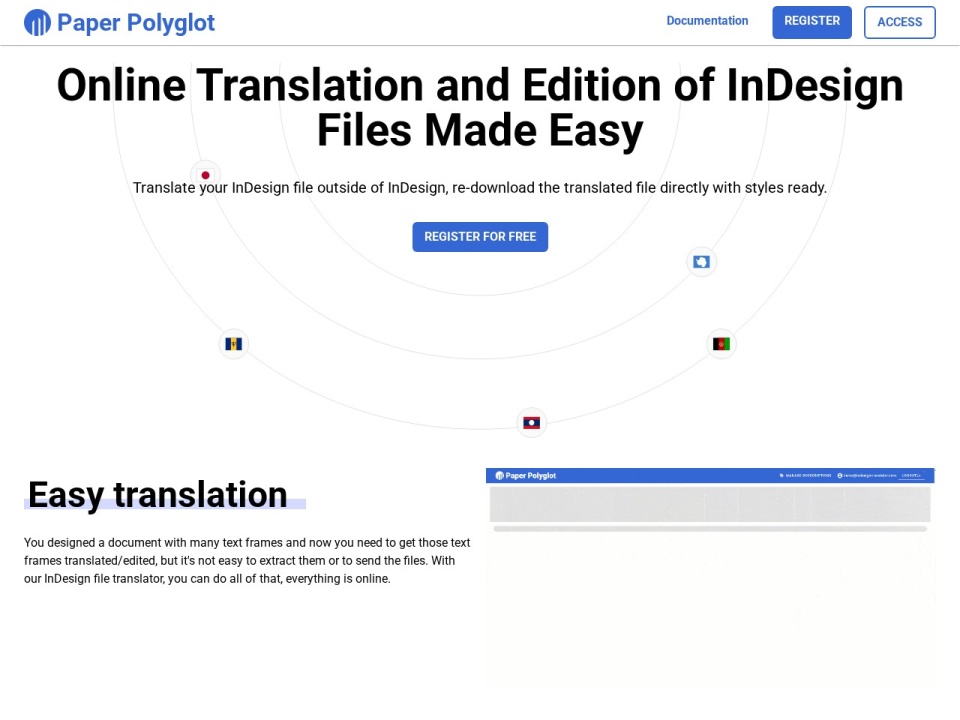
Task: Click the Barbados flag icon
Action: pos(234,344)
